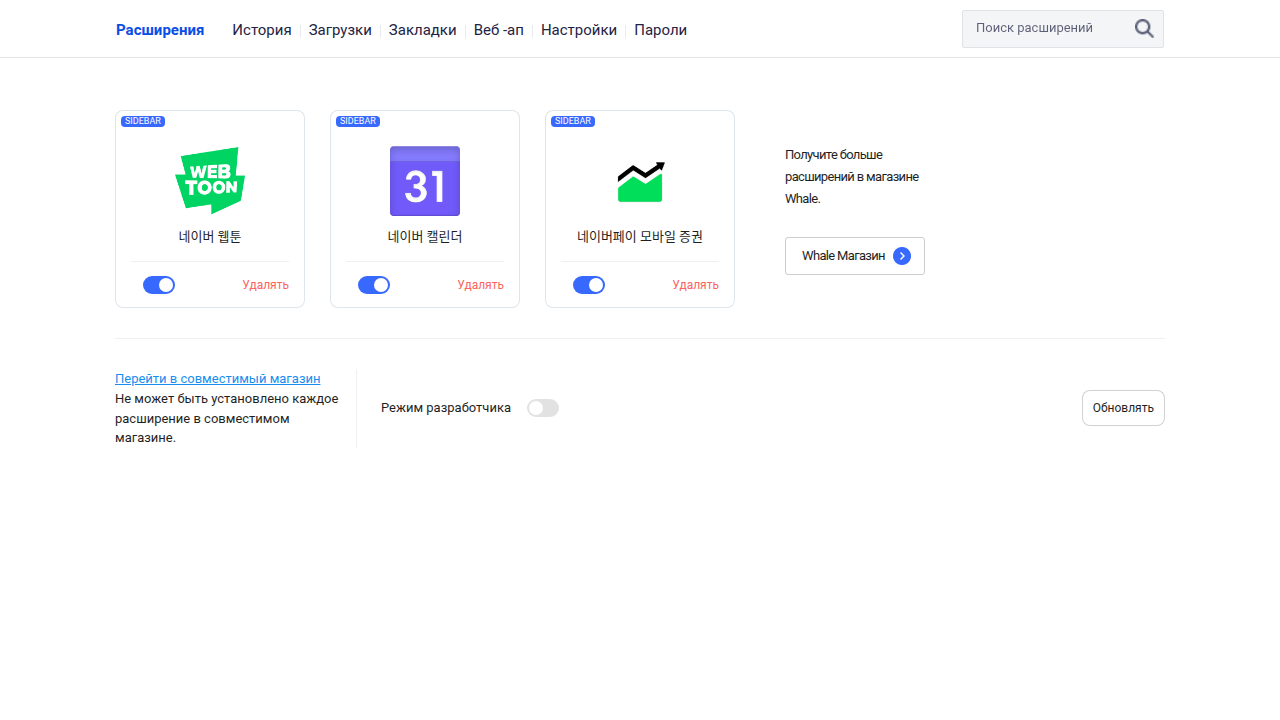This screenshot has width=1280, height=720.
Task: Click the Обновлять button
Action: [1123, 408]
